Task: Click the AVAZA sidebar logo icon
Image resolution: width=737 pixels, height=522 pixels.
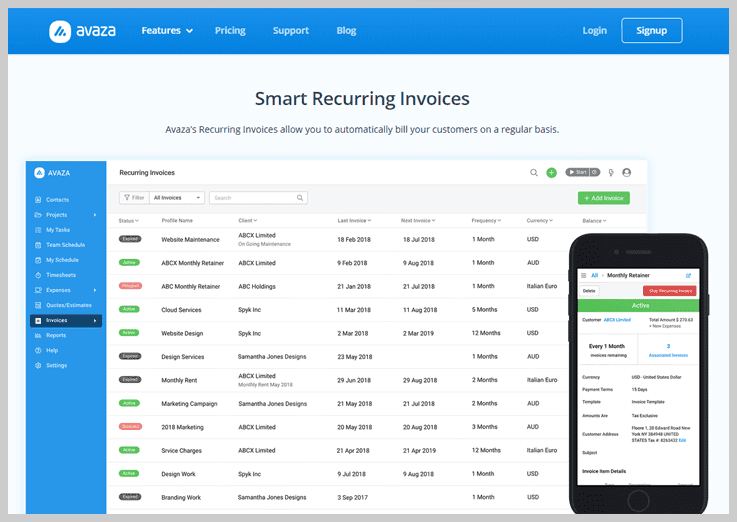Action: (x=39, y=172)
